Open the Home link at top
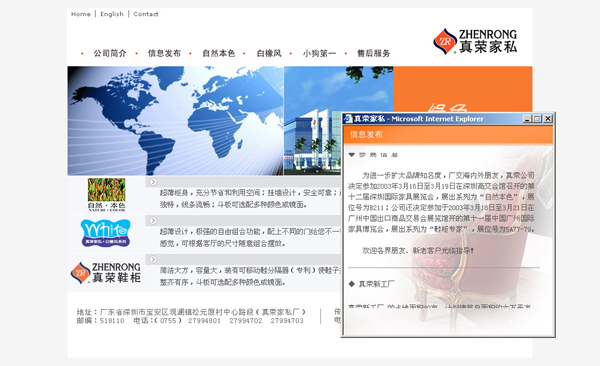Screen dimensions: 600x366 click(81, 14)
